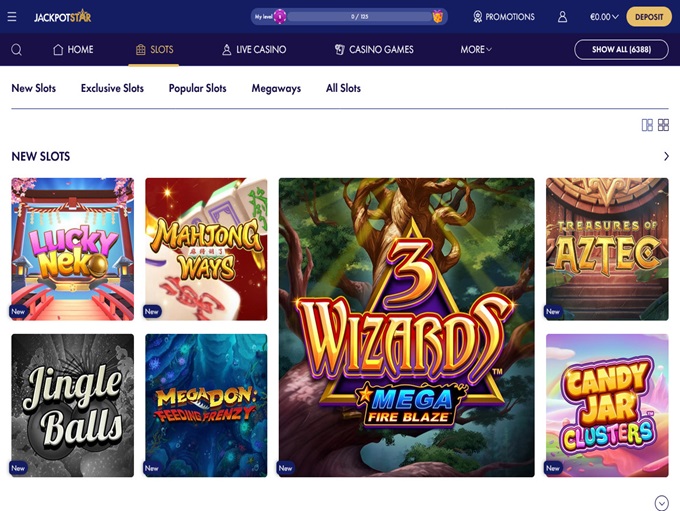Open the 3 Wizards Mega Fire Blaze game
Screen dimensions: 680x511
click(406, 327)
